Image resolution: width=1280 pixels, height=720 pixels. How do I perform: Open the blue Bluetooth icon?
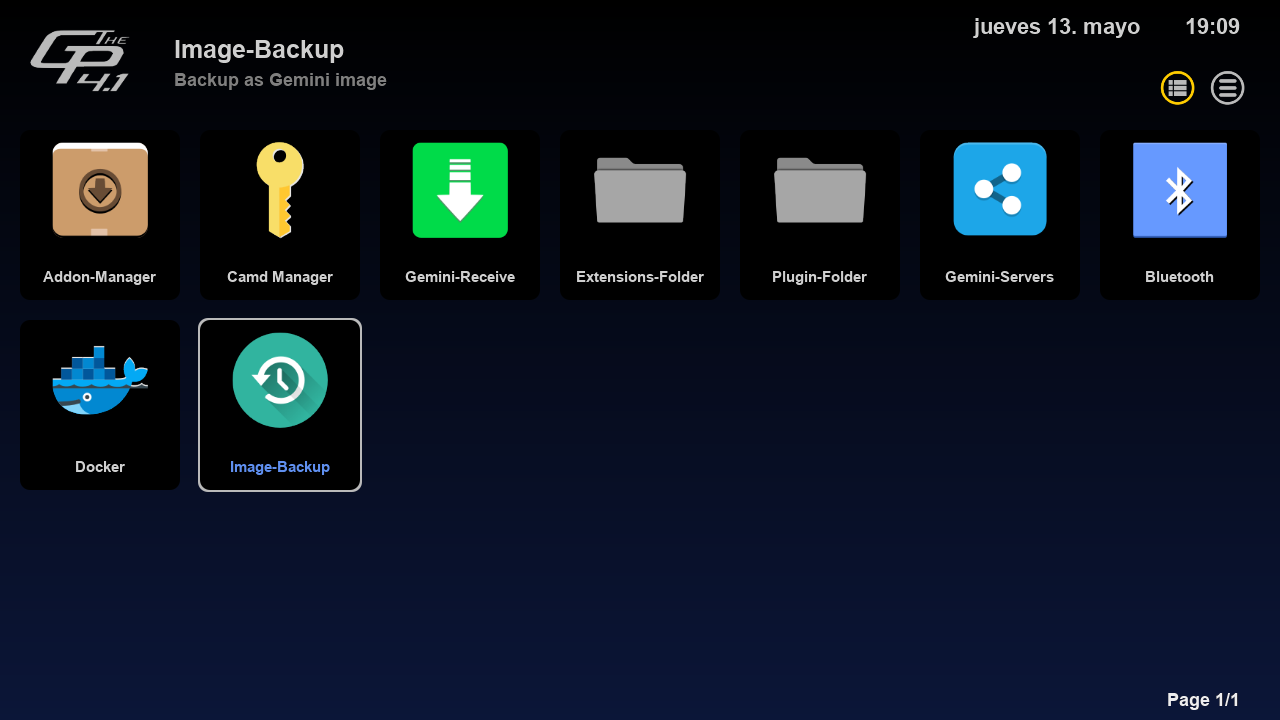pos(1180,190)
